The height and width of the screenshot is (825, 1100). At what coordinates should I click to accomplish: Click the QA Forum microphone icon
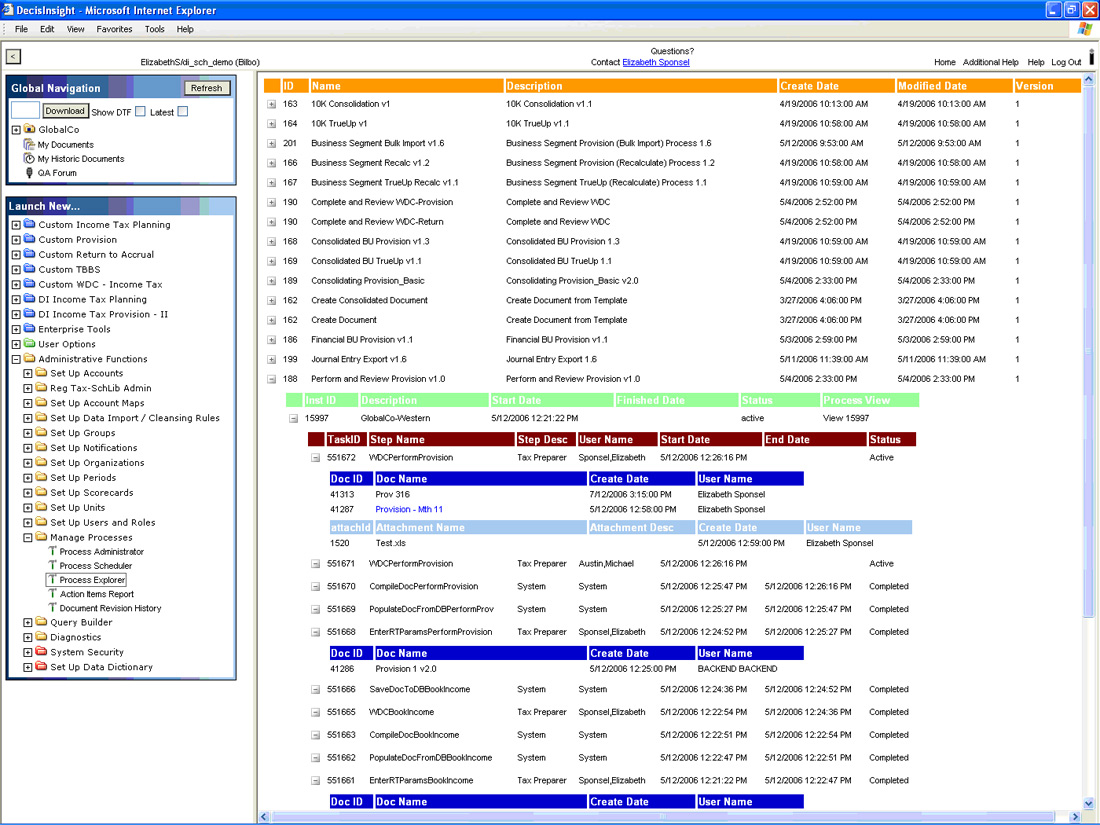(x=29, y=173)
